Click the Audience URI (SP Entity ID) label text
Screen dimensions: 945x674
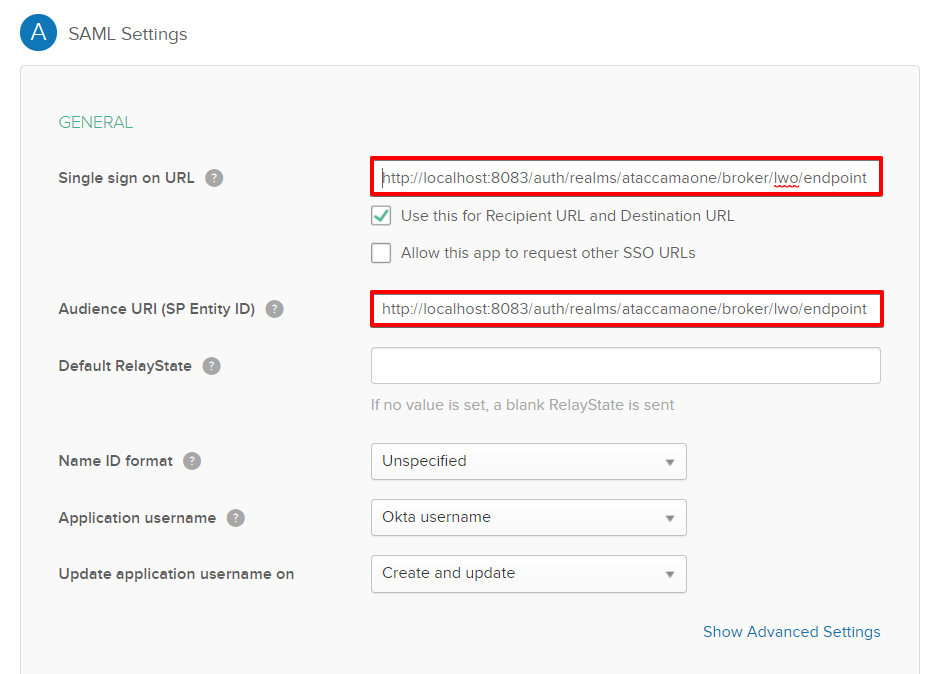click(157, 309)
